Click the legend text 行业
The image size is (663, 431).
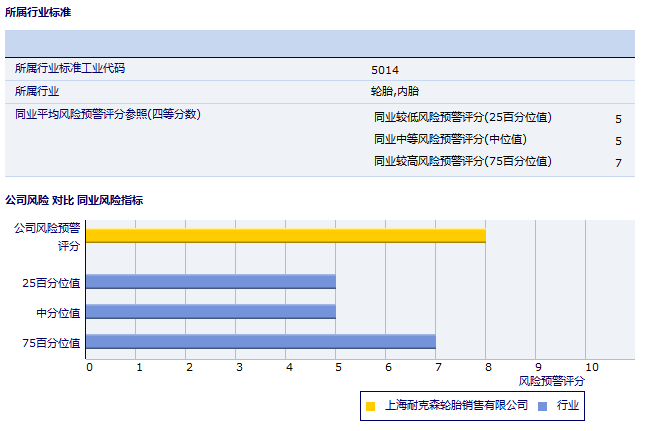click(568, 405)
